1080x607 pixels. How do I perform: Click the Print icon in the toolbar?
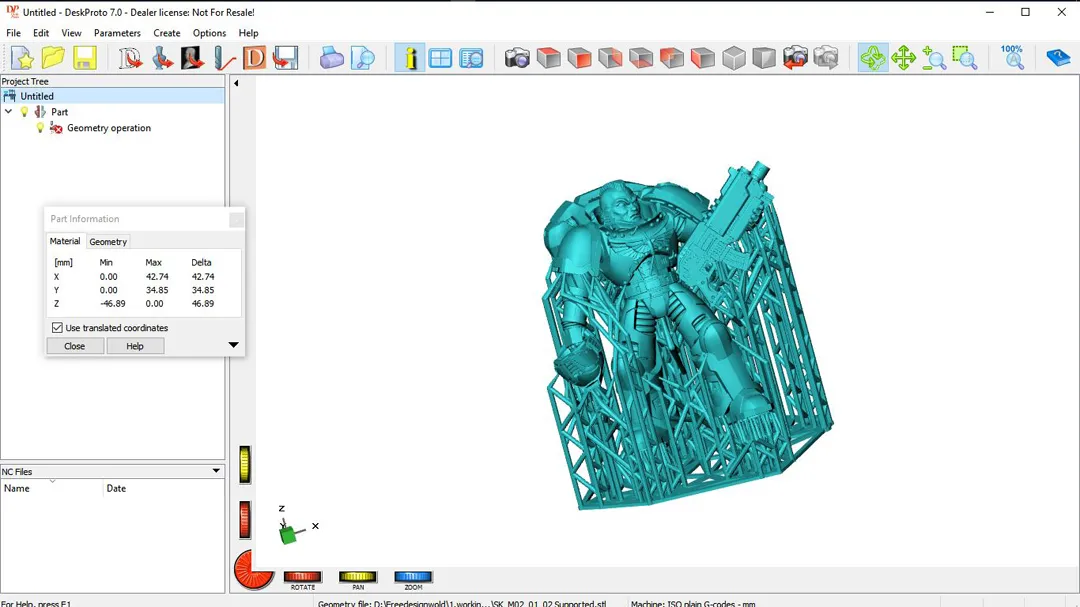(x=331, y=58)
